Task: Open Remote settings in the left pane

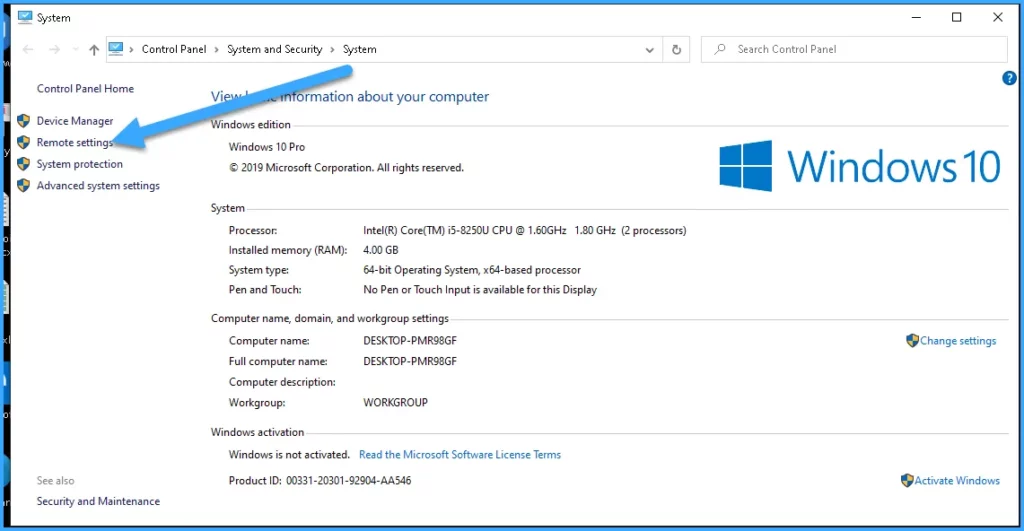Action: 75,143
